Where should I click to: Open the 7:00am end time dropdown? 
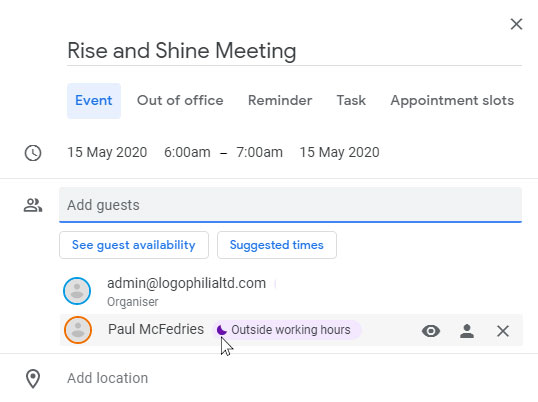(x=259, y=152)
